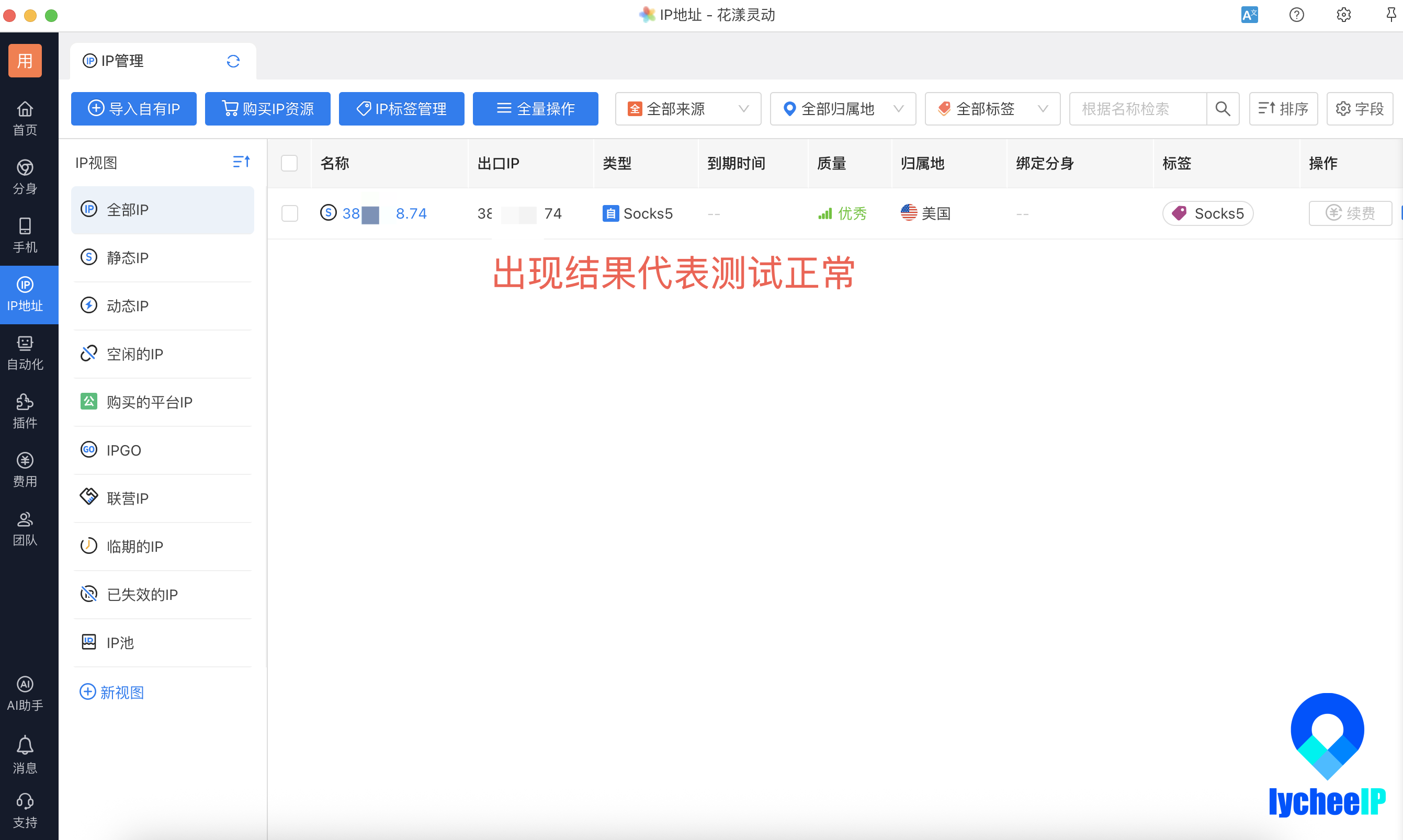Open the 费用 billing sidebar section
Image resolution: width=1403 pixels, height=840 pixels.
pyautogui.click(x=25, y=470)
